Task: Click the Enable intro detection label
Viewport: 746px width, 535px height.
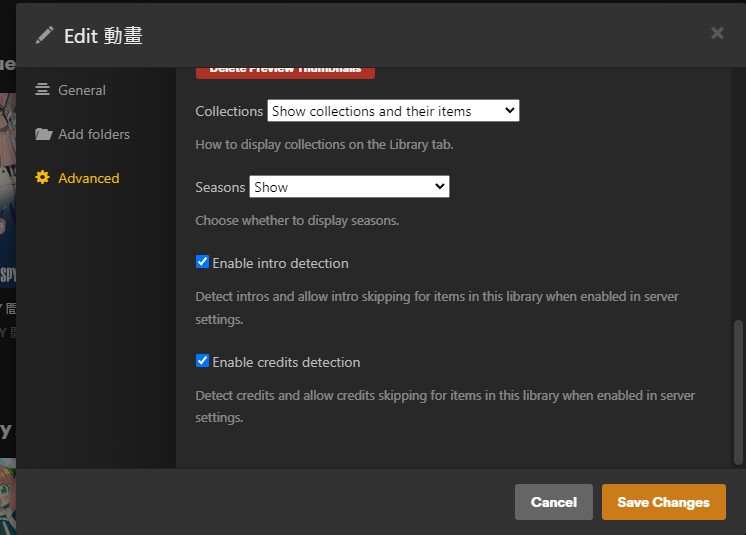Action: click(x=280, y=263)
